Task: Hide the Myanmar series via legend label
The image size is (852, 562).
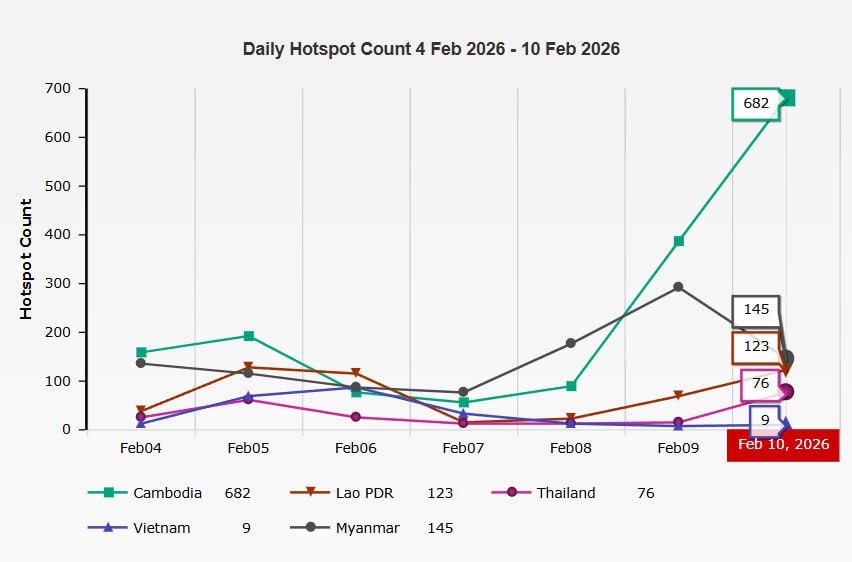Action: point(367,528)
